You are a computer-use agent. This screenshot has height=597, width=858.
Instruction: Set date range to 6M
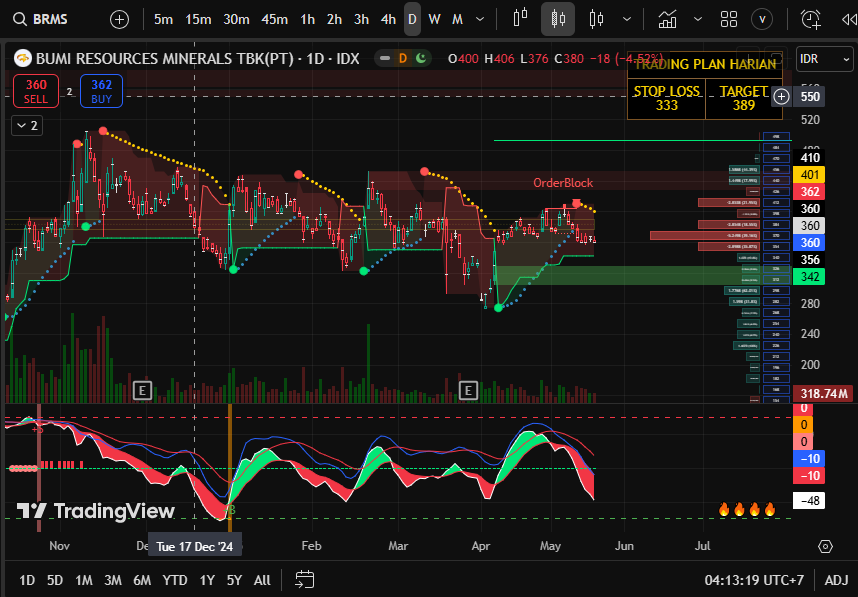click(142, 580)
